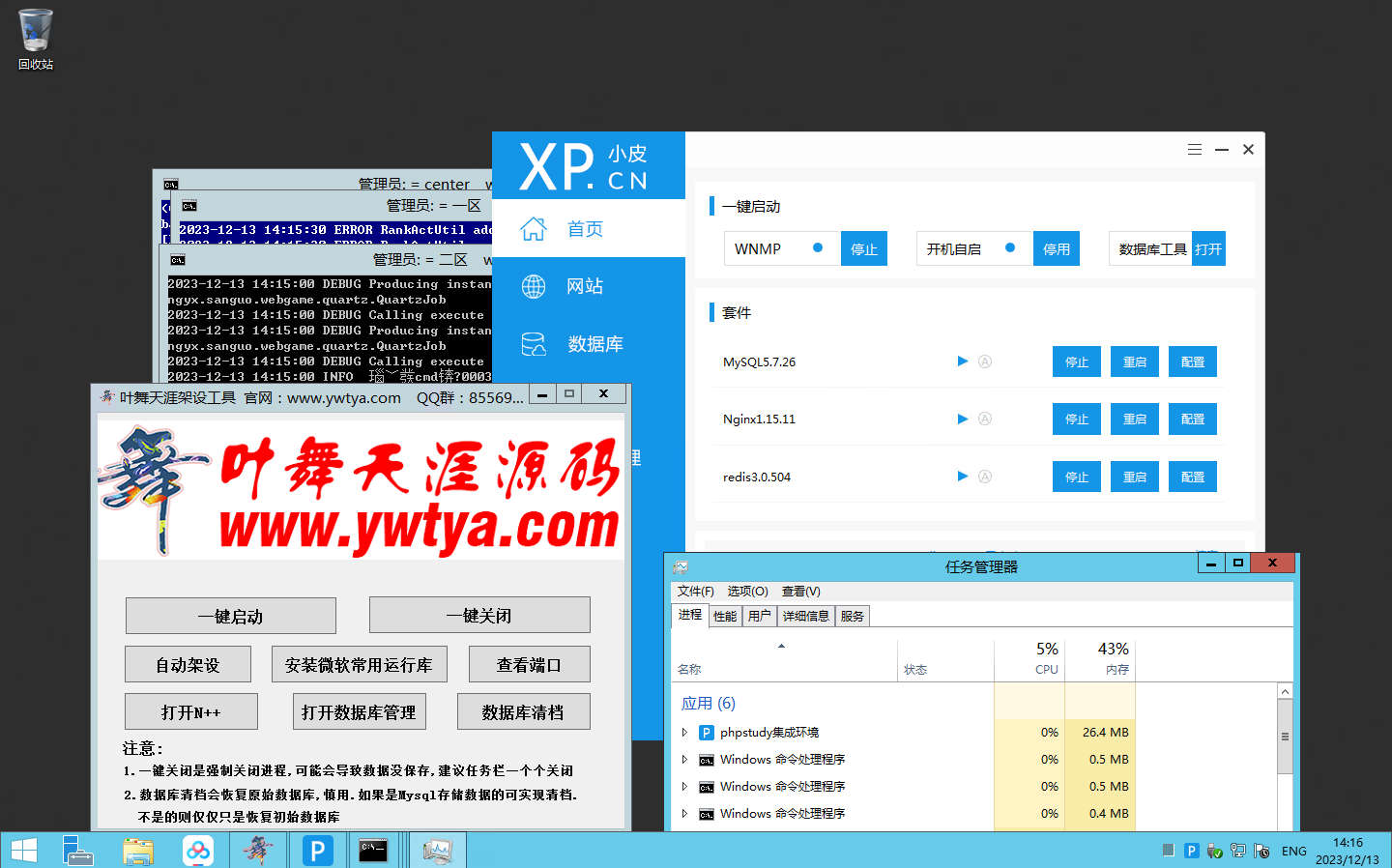The width and height of the screenshot is (1392, 868).
Task: Switch to the 叶舞天涯 tool taskbar icon
Action: (x=257, y=850)
